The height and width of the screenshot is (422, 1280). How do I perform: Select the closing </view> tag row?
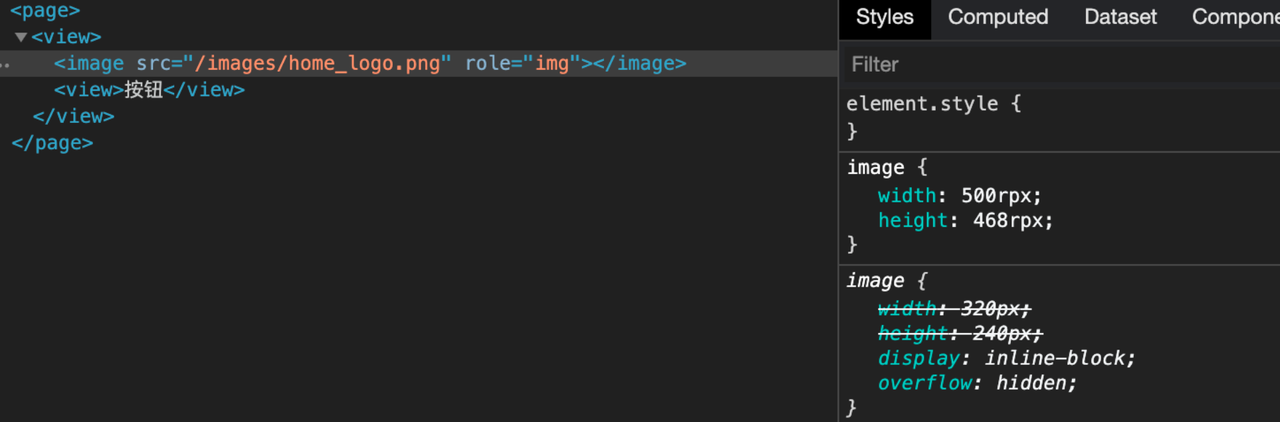click(x=73, y=116)
